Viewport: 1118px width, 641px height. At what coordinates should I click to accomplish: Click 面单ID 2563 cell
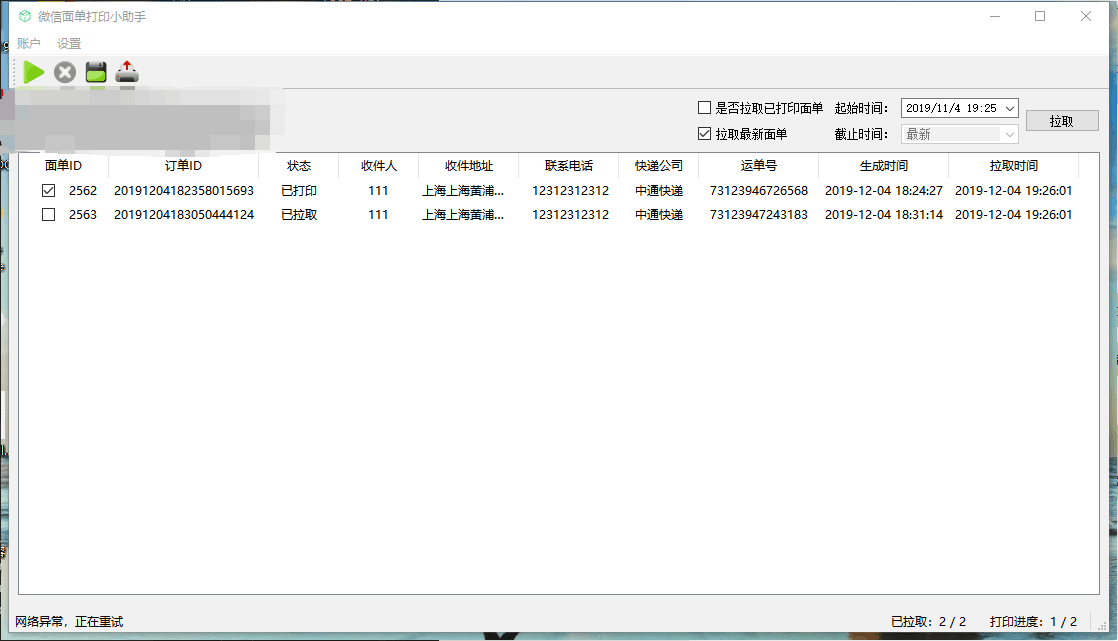(83, 215)
